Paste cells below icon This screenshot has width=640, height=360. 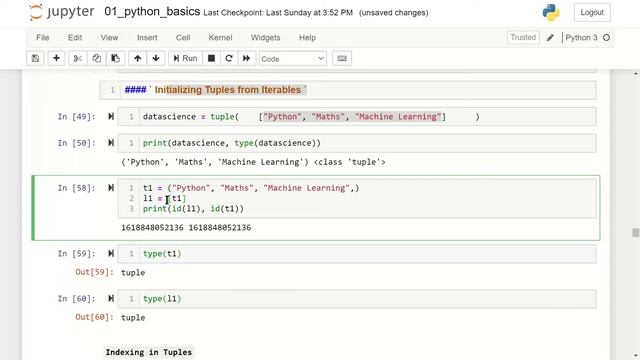click(116, 58)
